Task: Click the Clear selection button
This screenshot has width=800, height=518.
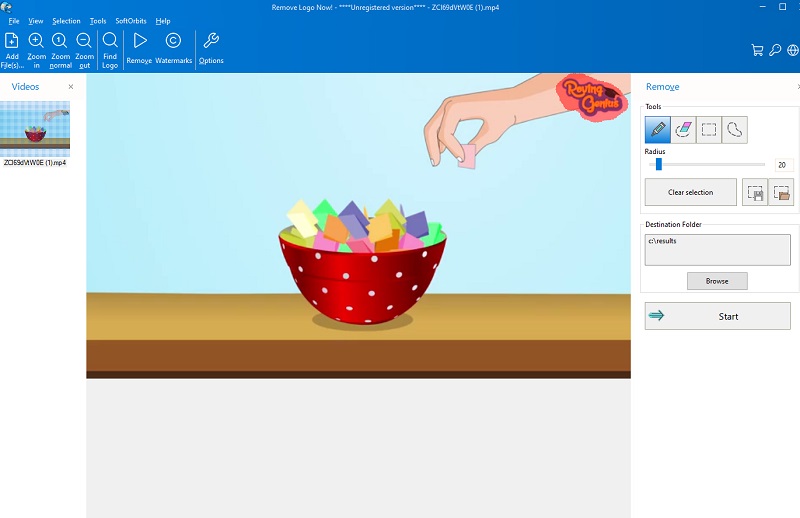Action: pyautogui.click(x=690, y=192)
